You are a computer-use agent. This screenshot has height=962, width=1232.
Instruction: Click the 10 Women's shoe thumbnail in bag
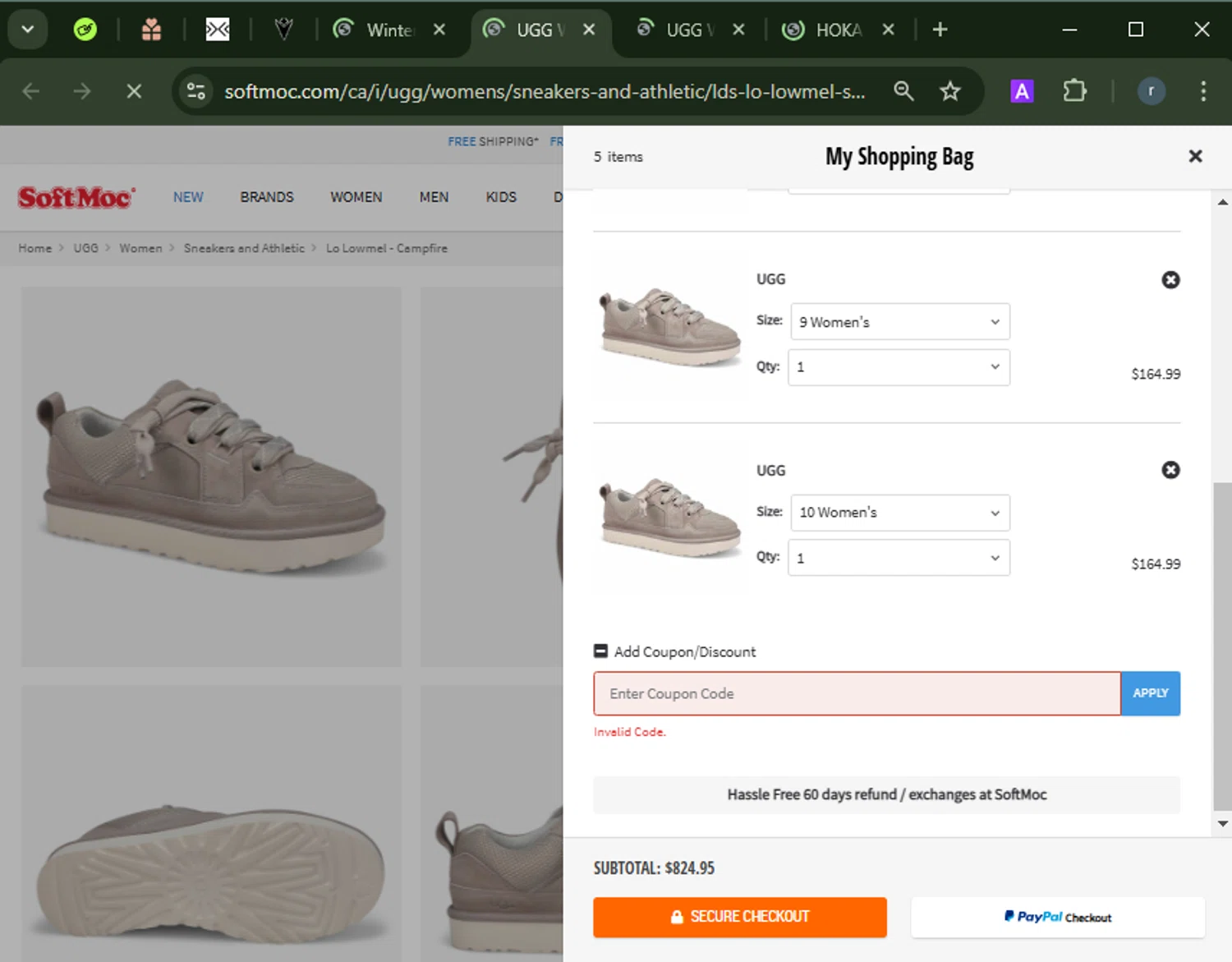[x=669, y=517]
